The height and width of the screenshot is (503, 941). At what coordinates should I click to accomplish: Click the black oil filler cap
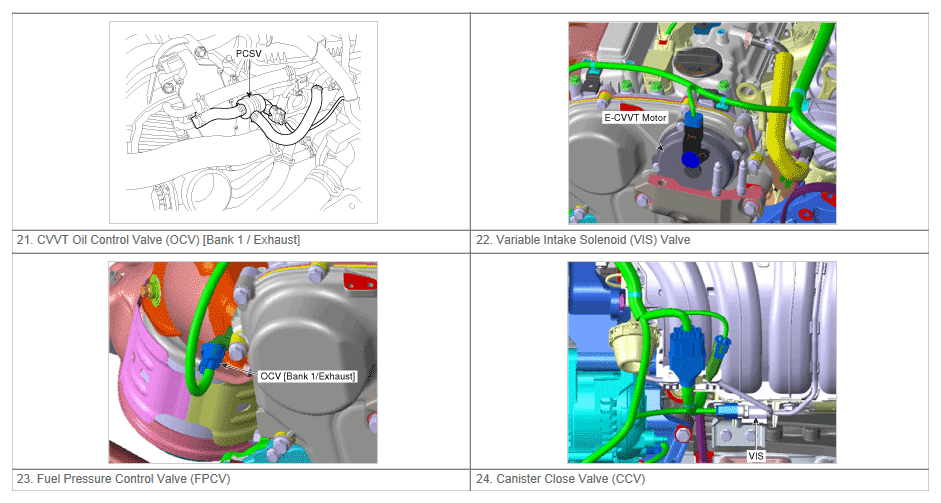click(x=697, y=65)
